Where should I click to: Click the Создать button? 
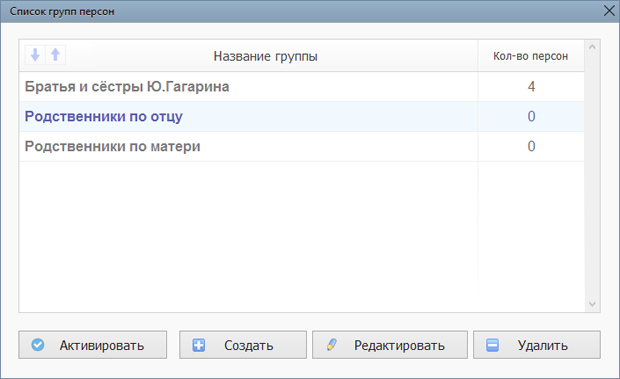(243, 345)
